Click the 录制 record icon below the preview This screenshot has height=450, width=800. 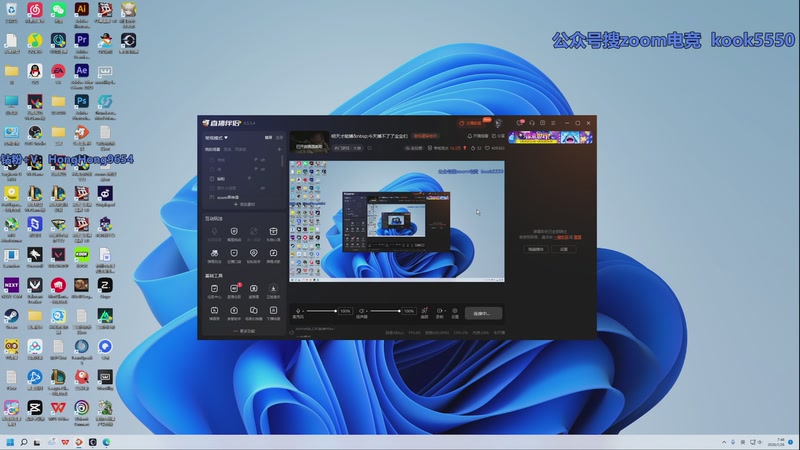click(440, 311)
